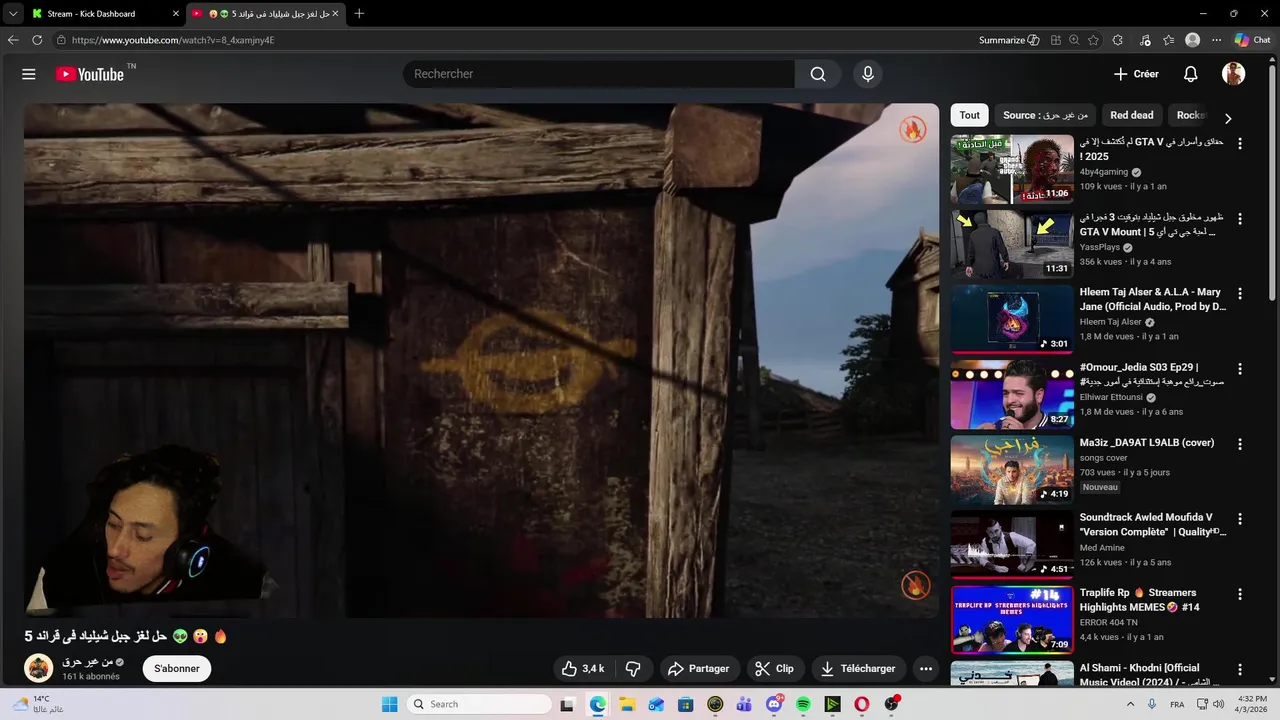This screenshot has height=720, width=1280.
Task: Close the Kick Dashboard browser tab
Action: [176, 14]
